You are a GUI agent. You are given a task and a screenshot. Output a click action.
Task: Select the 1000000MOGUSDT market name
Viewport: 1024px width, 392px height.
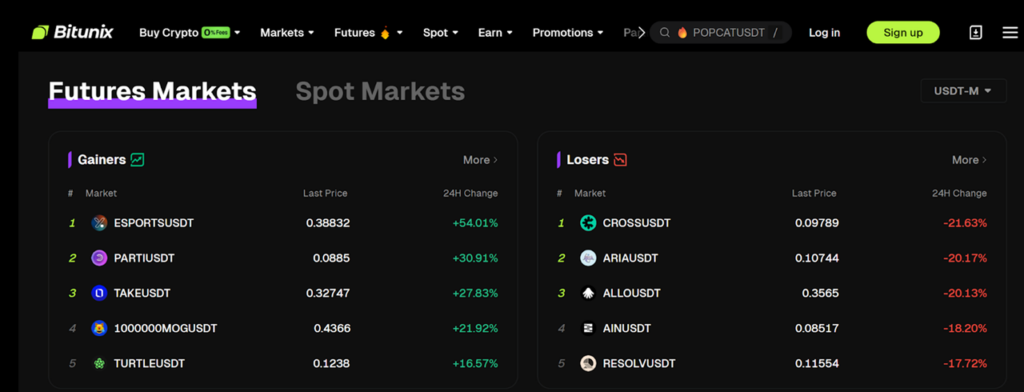[165, 328]
